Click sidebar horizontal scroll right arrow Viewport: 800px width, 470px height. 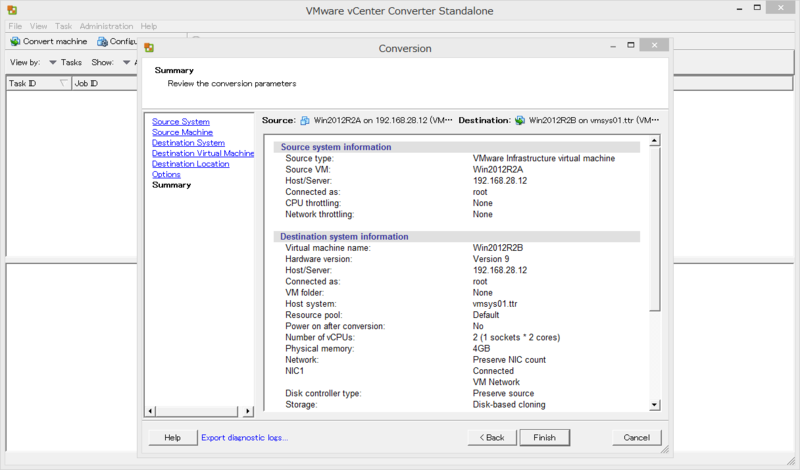(248, 411)
